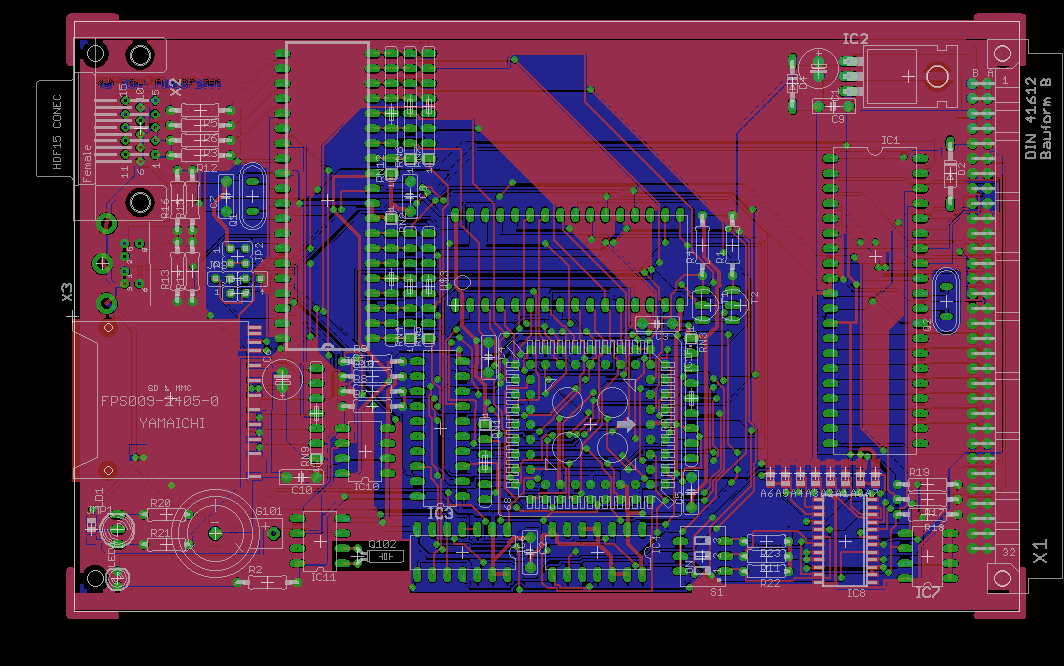The height and width of the screenshot is (666, 1064).
Task: Click the IC11 chip footprint
Action: click(322, 543)
